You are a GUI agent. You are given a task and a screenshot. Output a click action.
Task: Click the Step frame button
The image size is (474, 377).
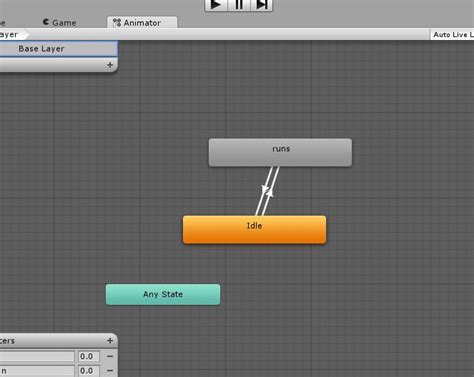tap(262, 5)
